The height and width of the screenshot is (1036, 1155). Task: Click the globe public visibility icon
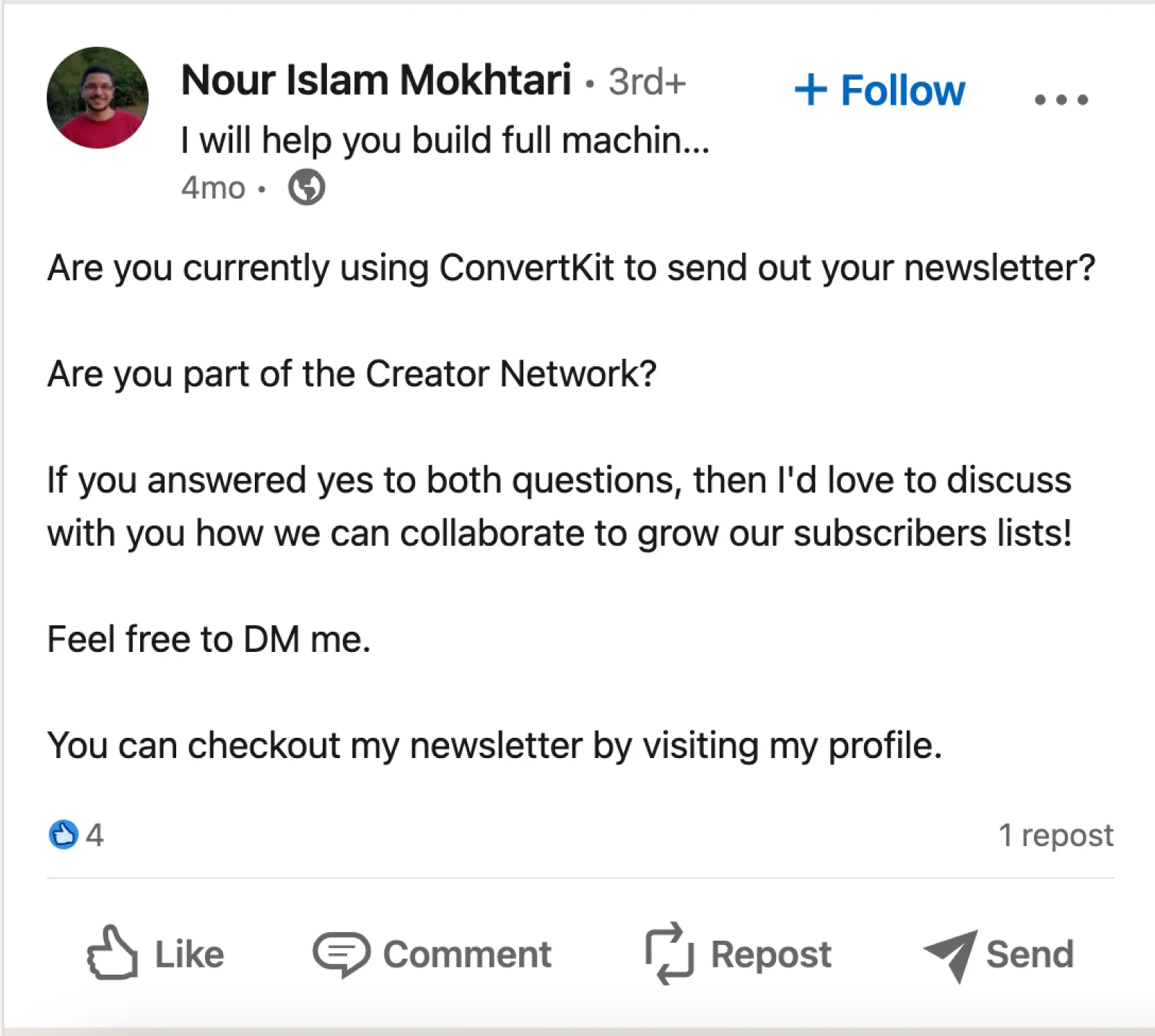pyautogui.click(x=306, y=188)
